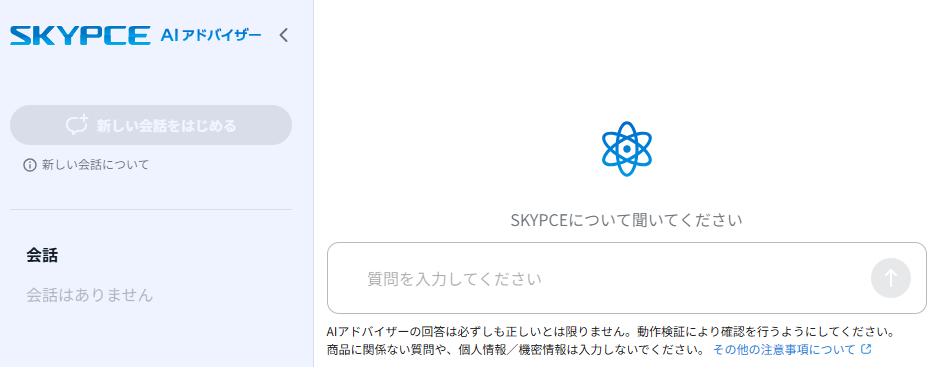The image size is (939, 367).
Task: Click the info circle icon beside 新しい会話について
Action: click(29, 165)
